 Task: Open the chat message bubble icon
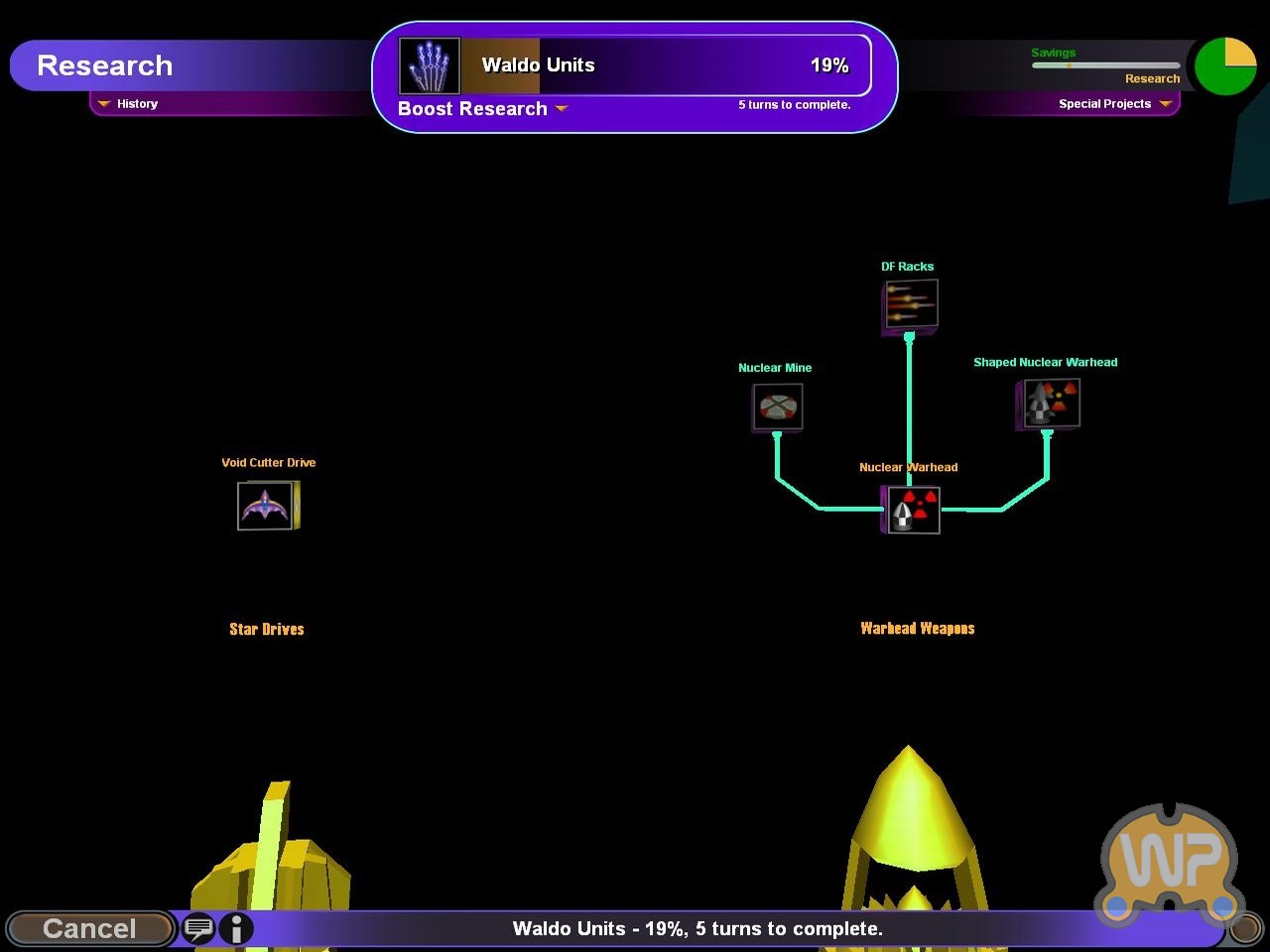point(198,929)
